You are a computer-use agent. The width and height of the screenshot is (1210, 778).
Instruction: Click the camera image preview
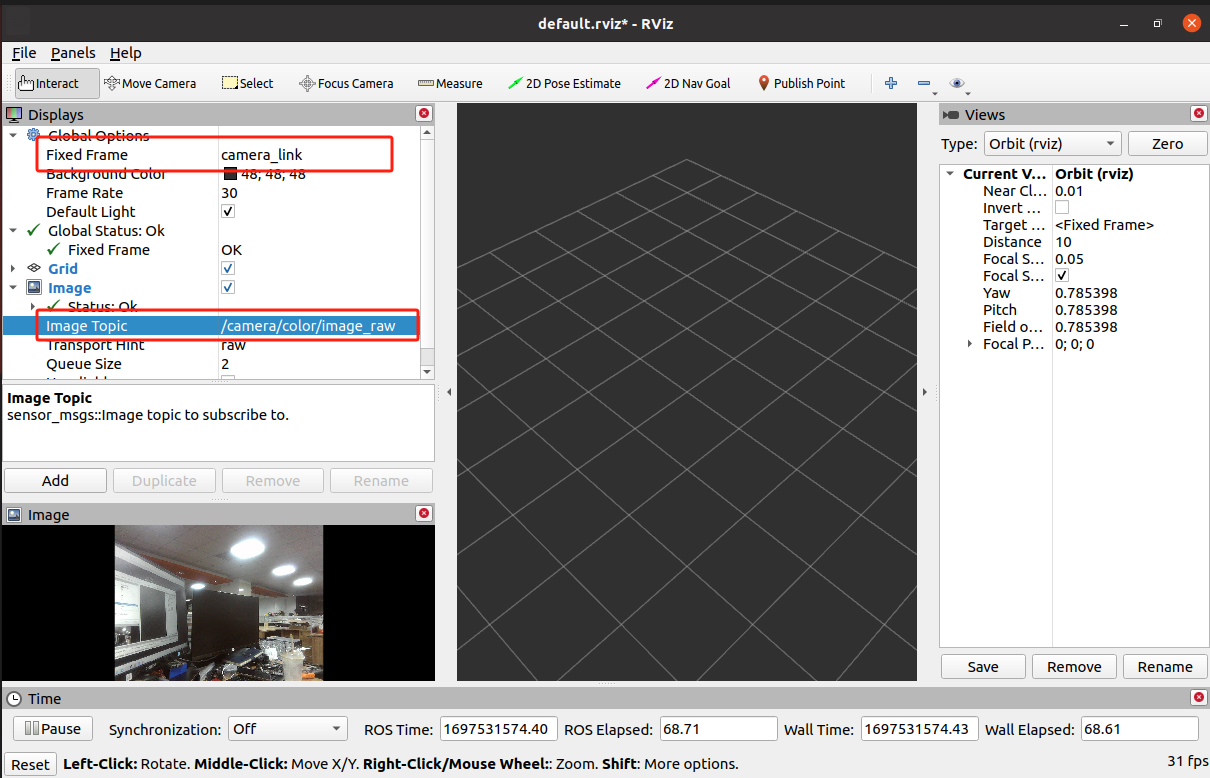pyautogui.click(x=219, y=603)
